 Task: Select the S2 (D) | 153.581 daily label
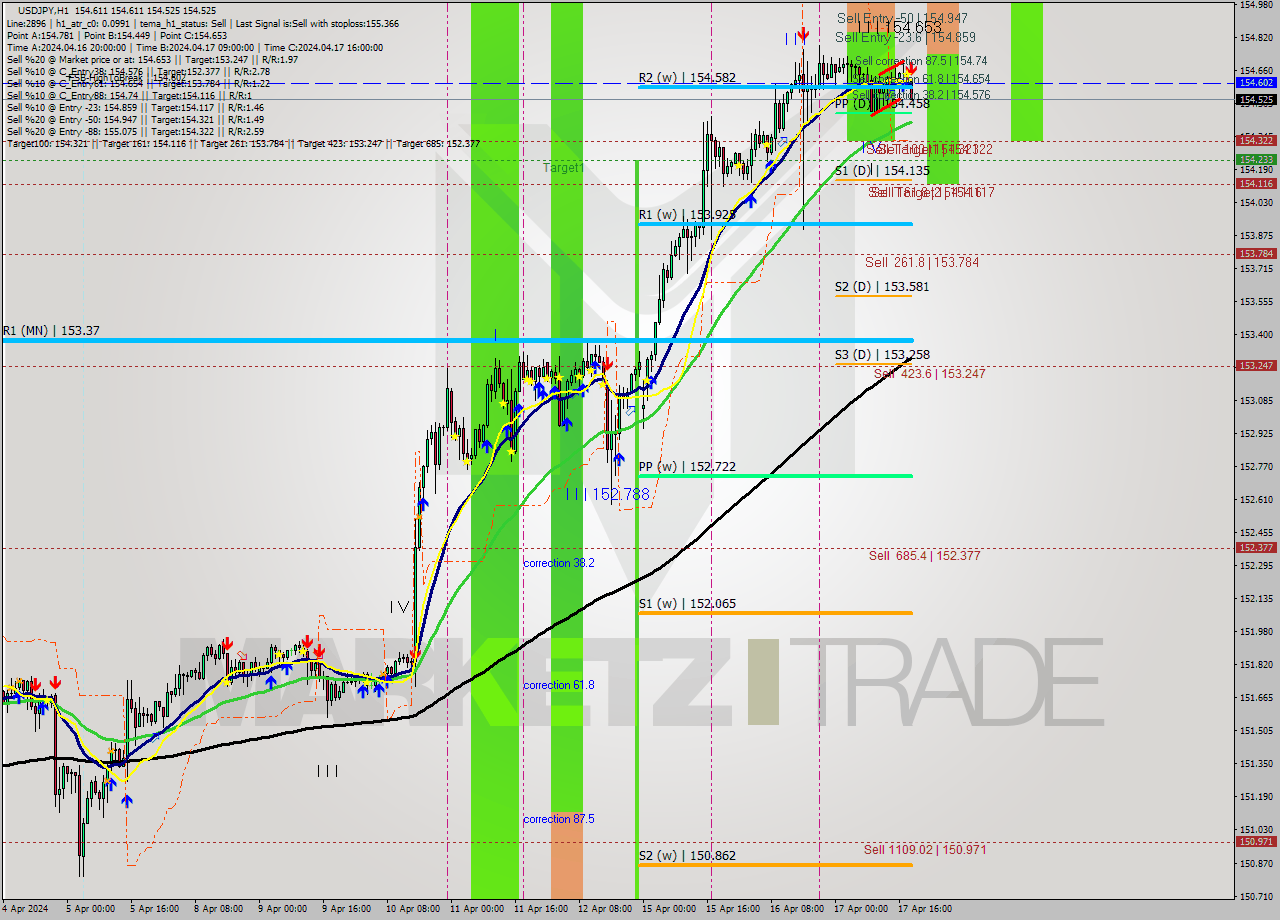point(882,287)
